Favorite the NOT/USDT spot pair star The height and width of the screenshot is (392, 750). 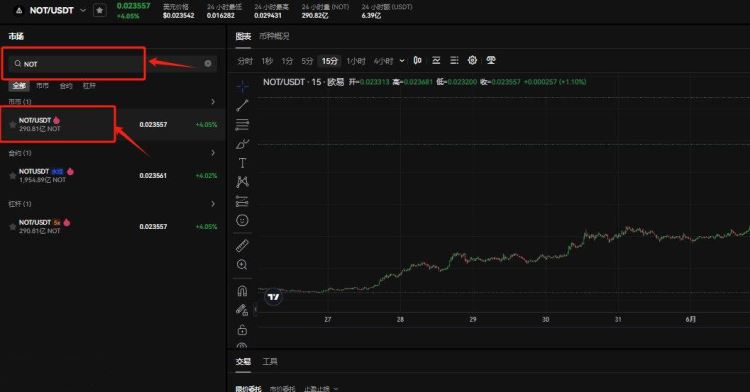tap(12, 124)
